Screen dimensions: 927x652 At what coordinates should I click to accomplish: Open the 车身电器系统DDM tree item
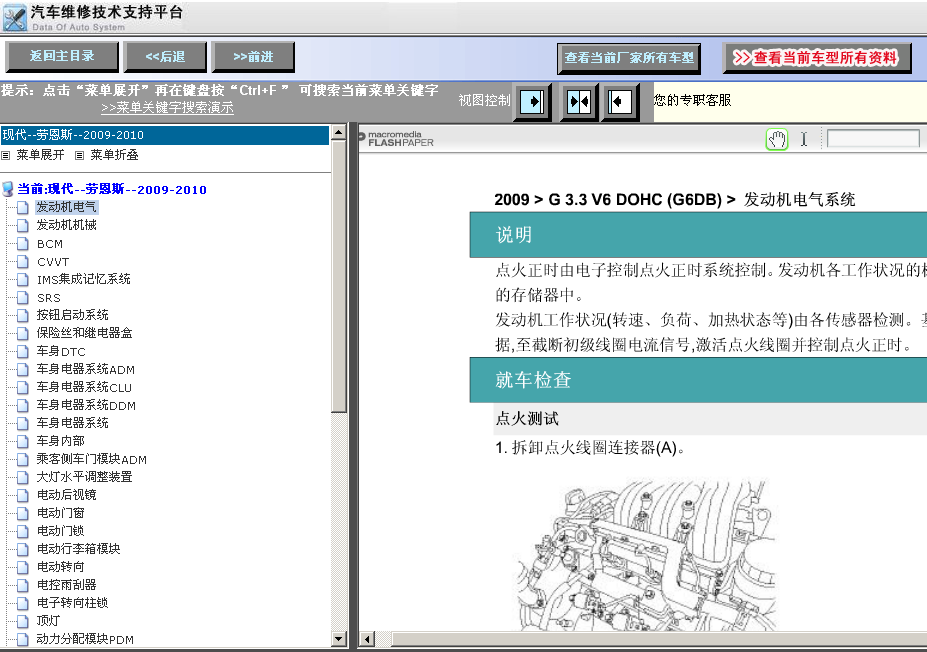[x=86, y=405]
